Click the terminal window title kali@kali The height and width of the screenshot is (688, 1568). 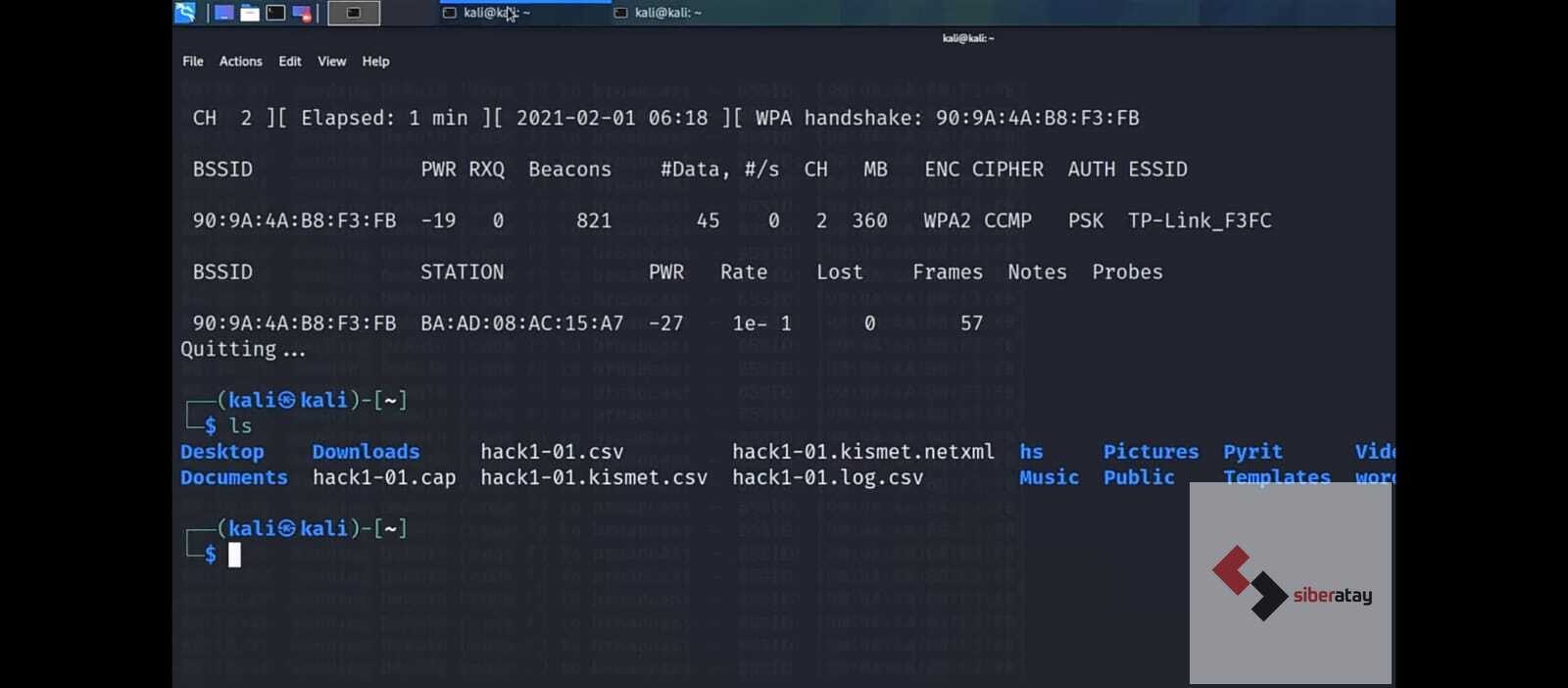click(968, 38)
